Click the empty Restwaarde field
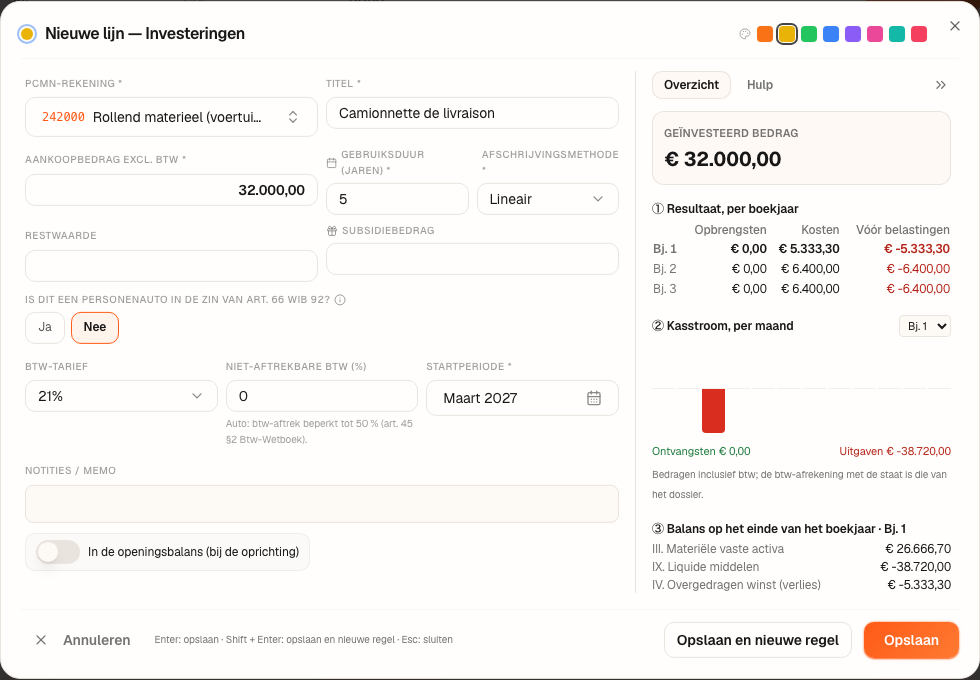This screenshot has height=680, width=980. click(x=171, y=266)
